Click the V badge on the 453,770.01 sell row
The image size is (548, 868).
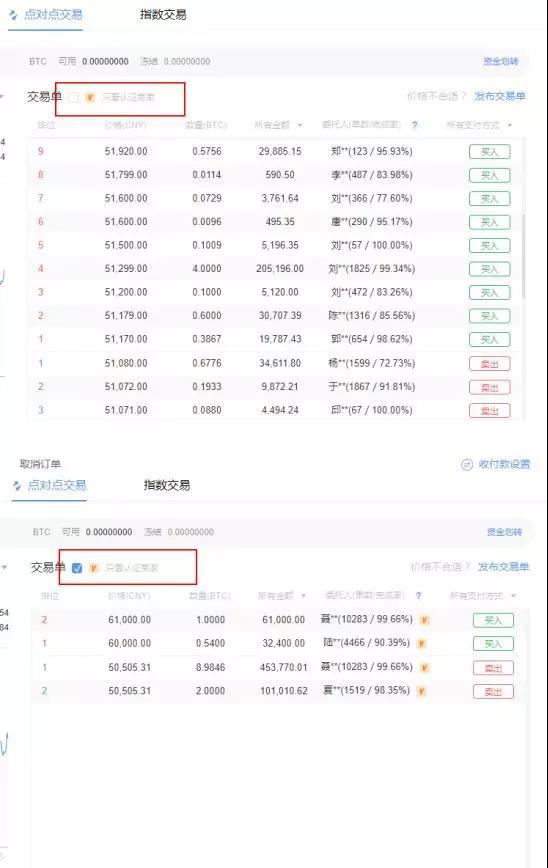coord(425,668)
